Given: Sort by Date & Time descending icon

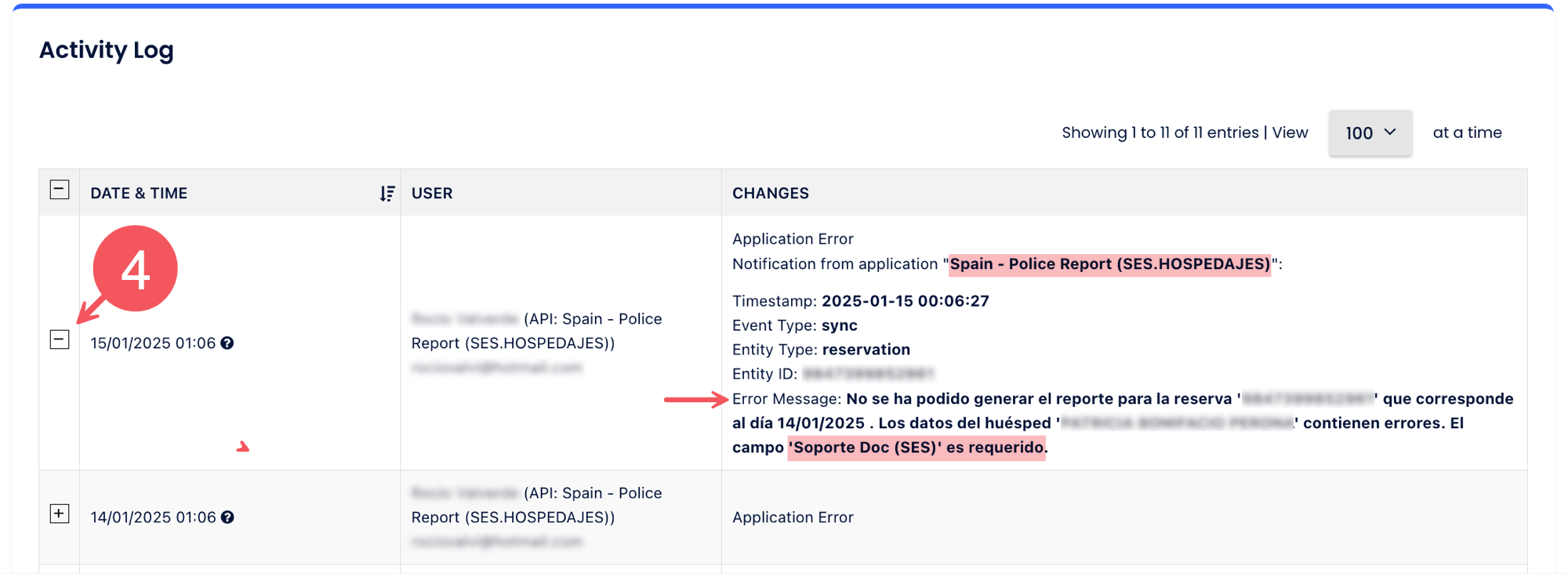Looking at the screenshot, I should 387,194.
